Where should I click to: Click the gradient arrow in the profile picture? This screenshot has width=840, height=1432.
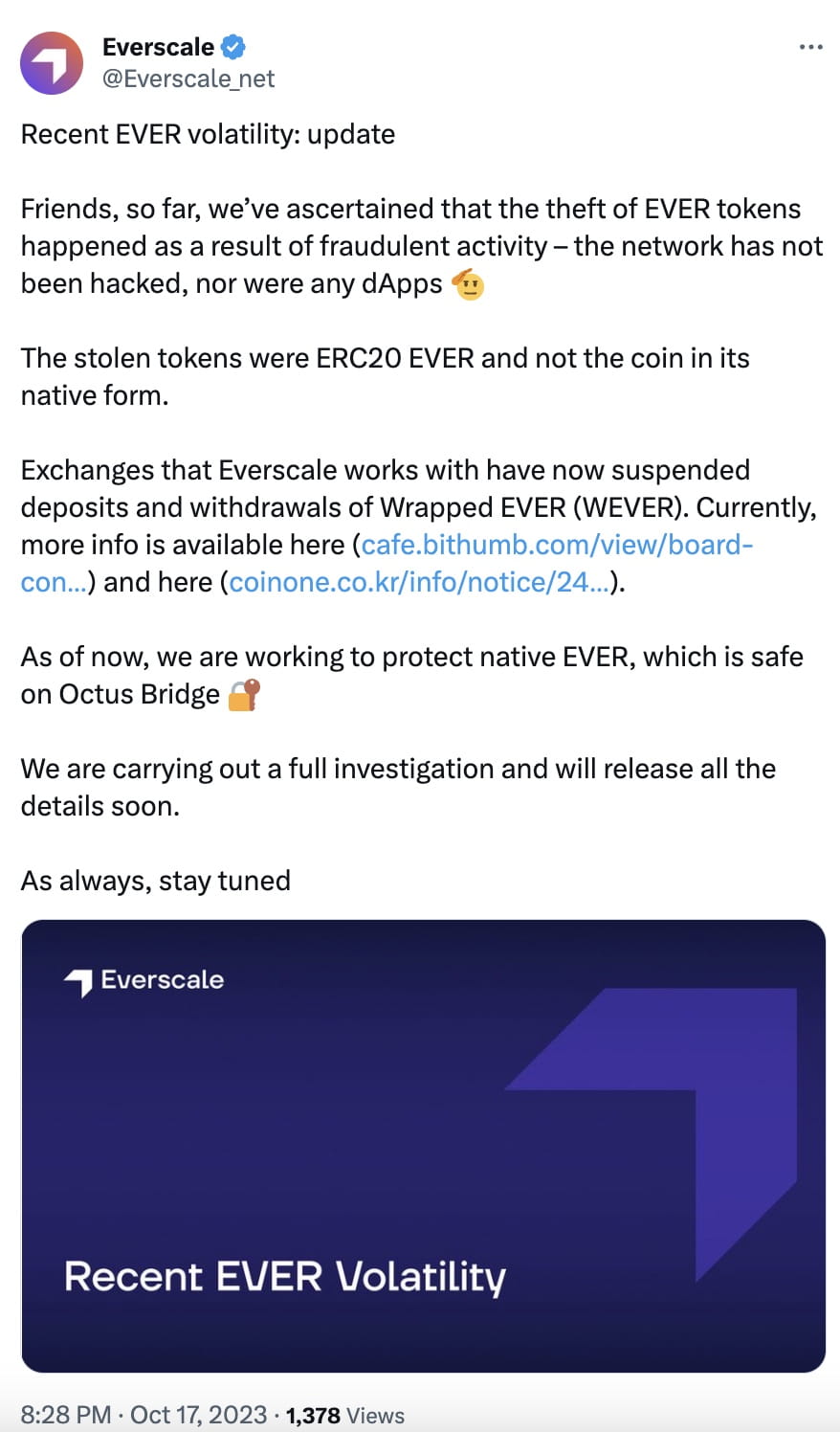[x=51, y=62]
